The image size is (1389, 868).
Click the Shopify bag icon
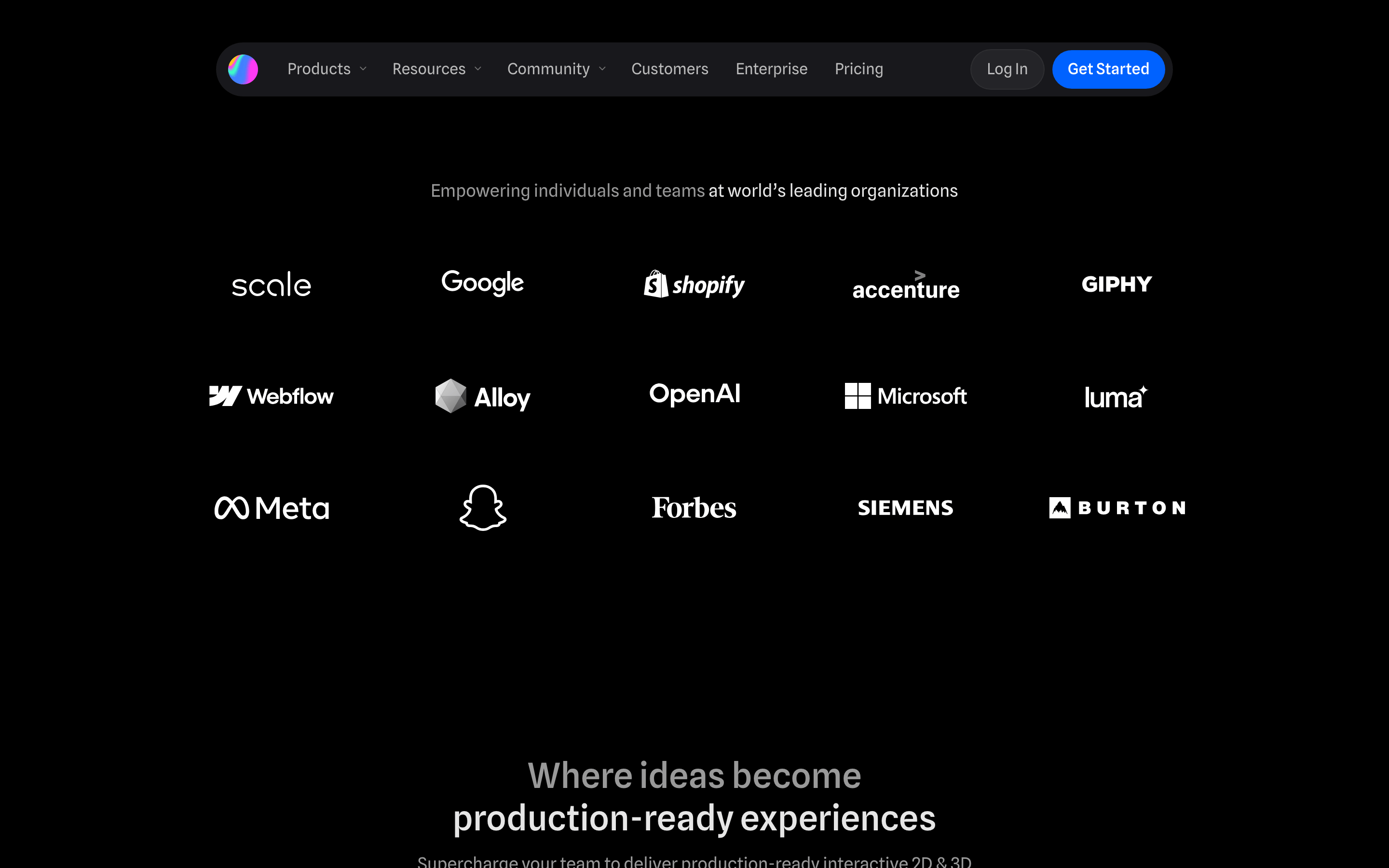656,284
